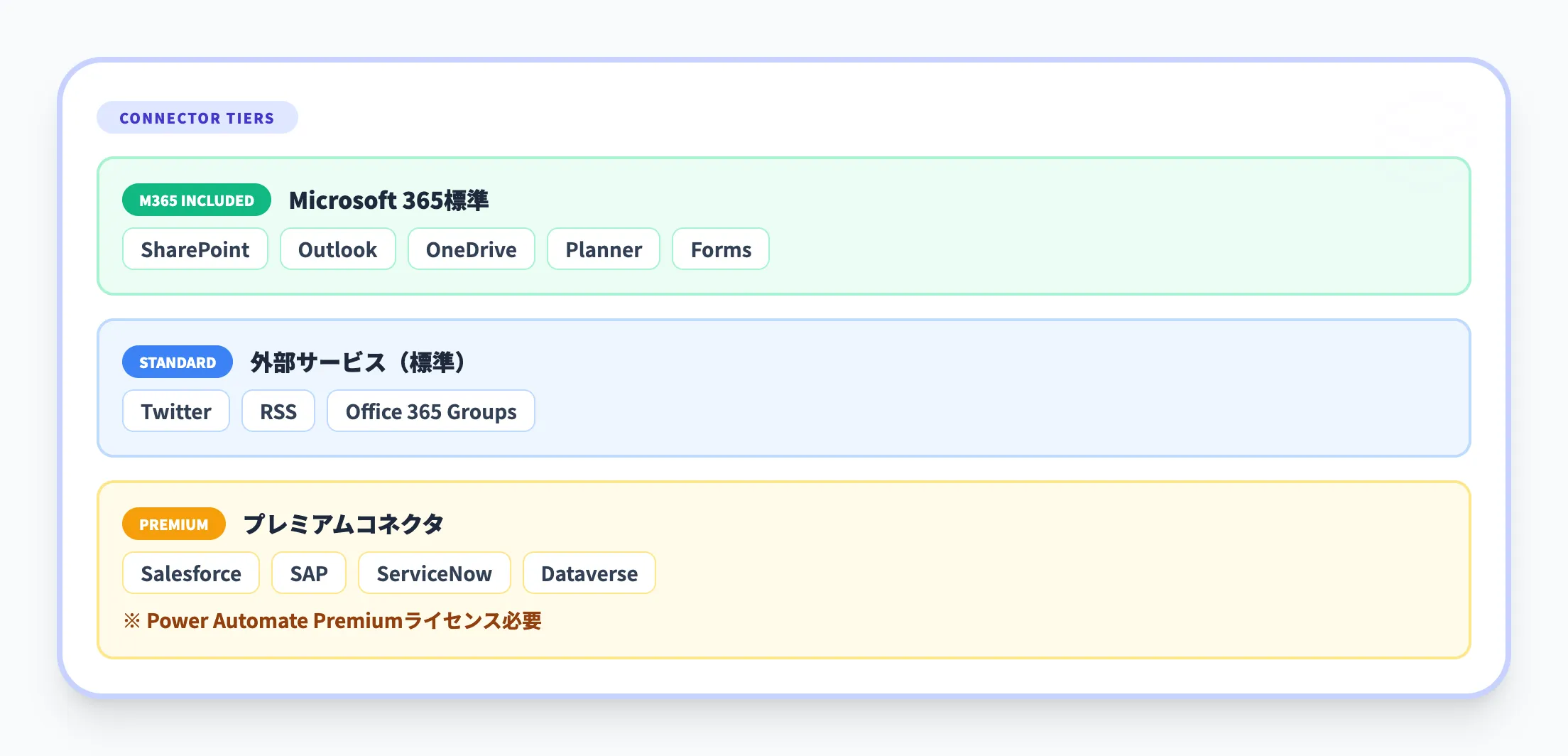Screen dimensions: 1568x756
Task: Select the Office 365 Groups chip
Action: click(430, 411)
